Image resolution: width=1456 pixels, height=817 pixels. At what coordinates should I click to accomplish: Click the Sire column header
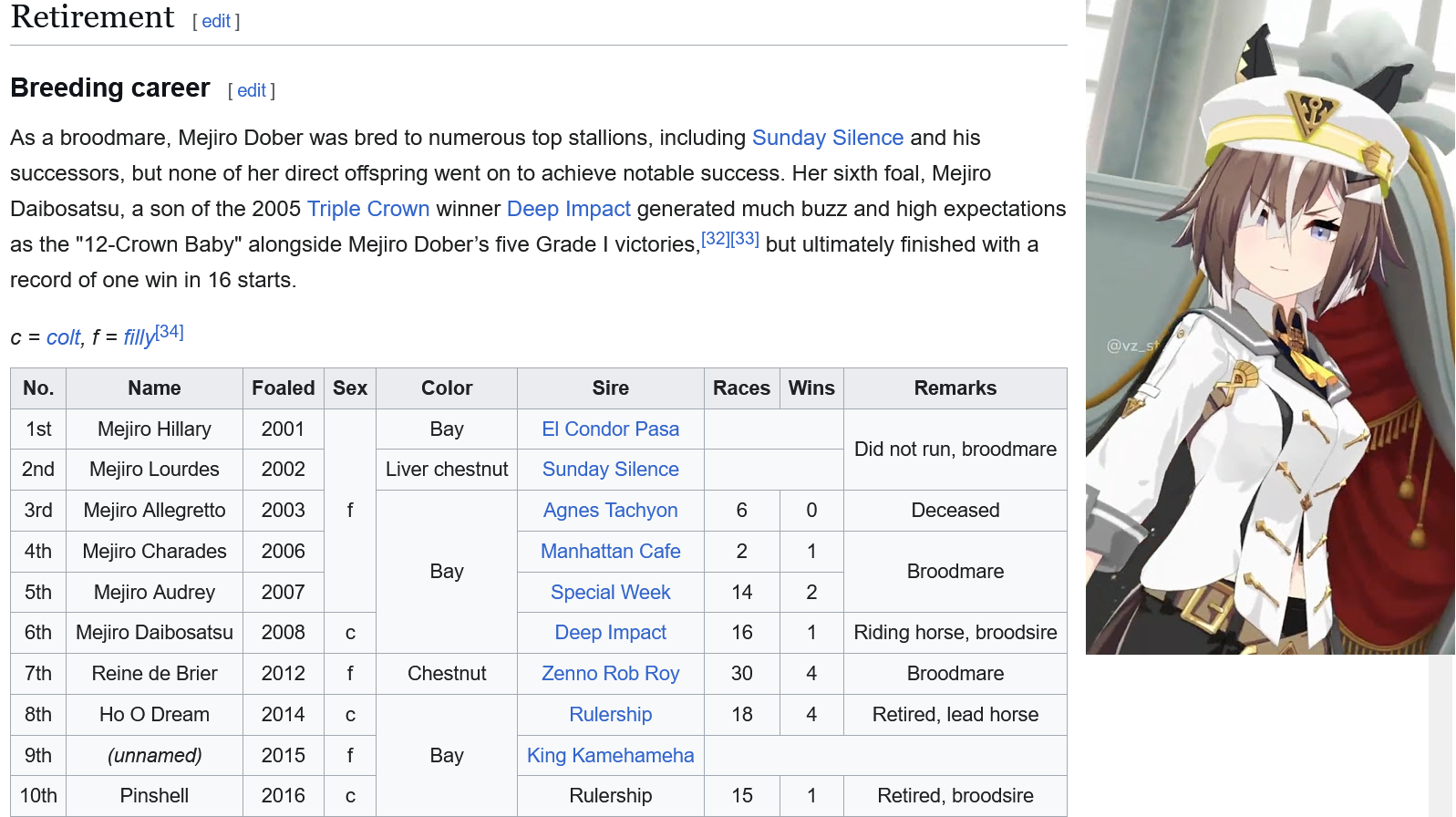pos(611,388)
